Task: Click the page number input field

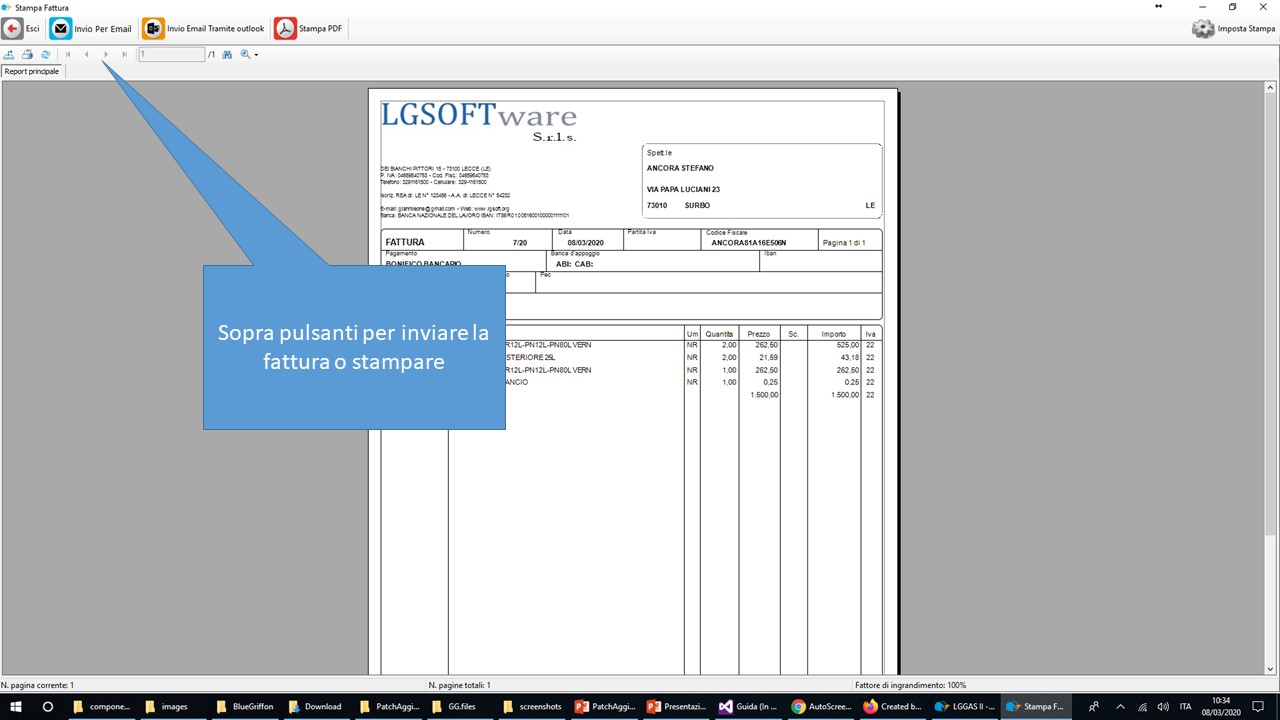Action: 171,54
